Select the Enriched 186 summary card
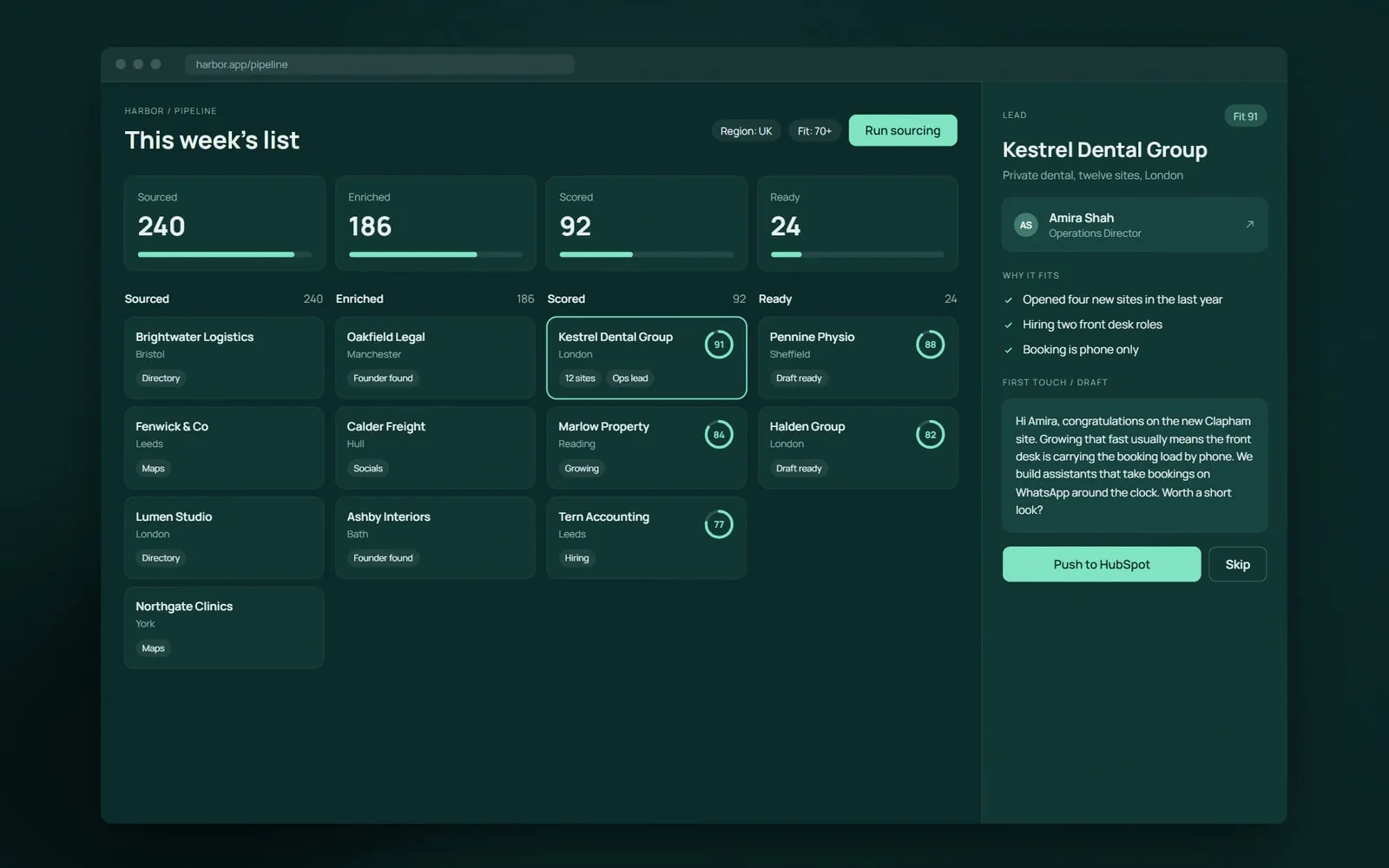 click(436, 223)
